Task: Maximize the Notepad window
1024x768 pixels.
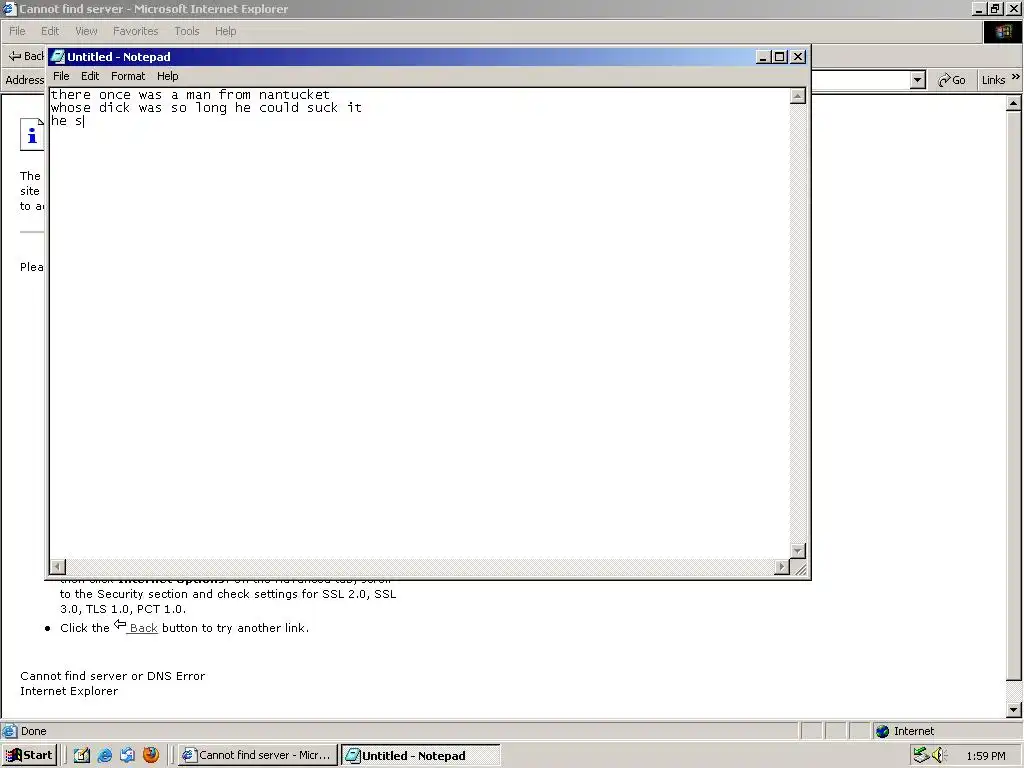Action: [779, 57]
